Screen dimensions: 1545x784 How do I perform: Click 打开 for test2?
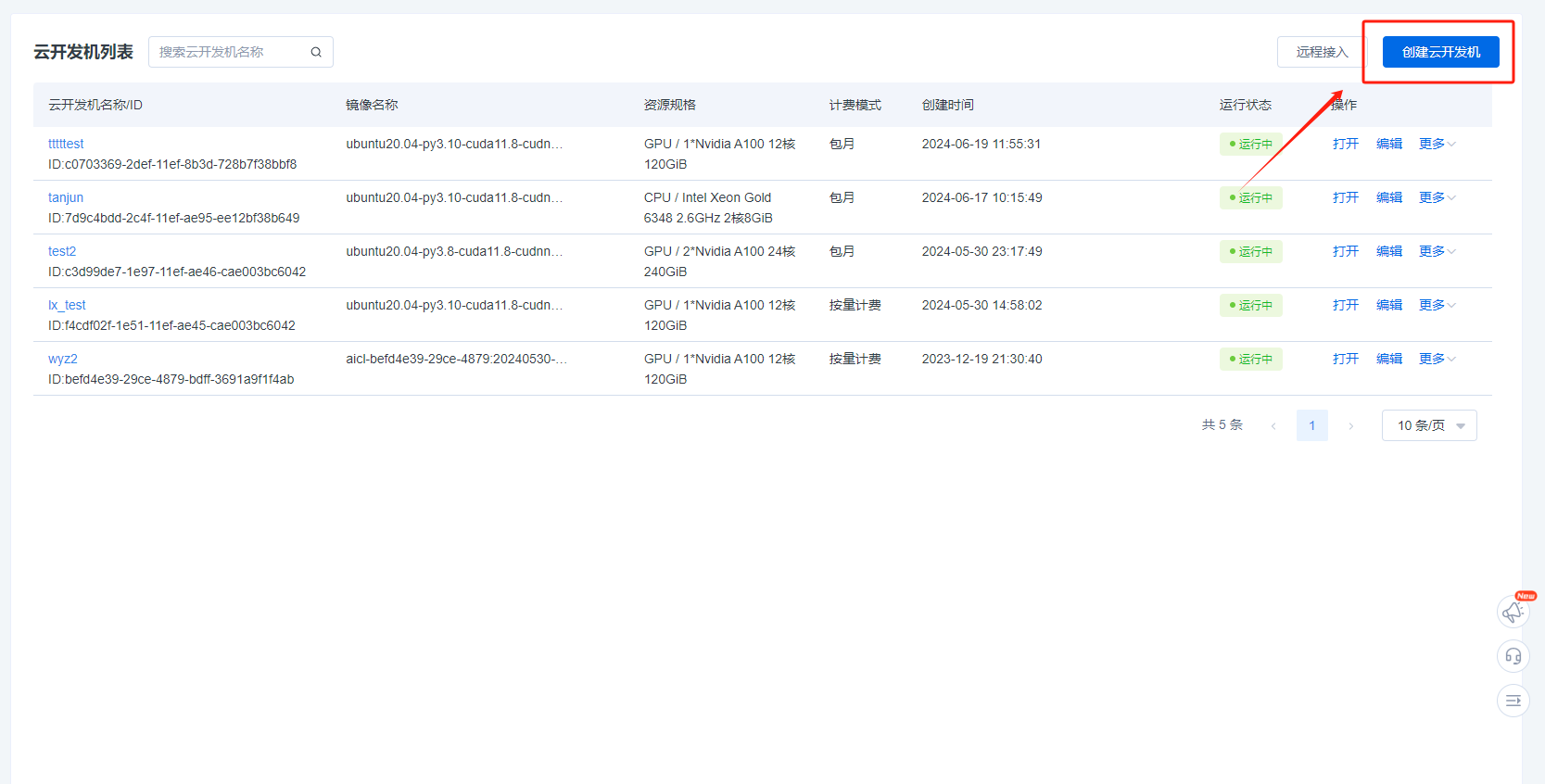[x=1346, y=251]
